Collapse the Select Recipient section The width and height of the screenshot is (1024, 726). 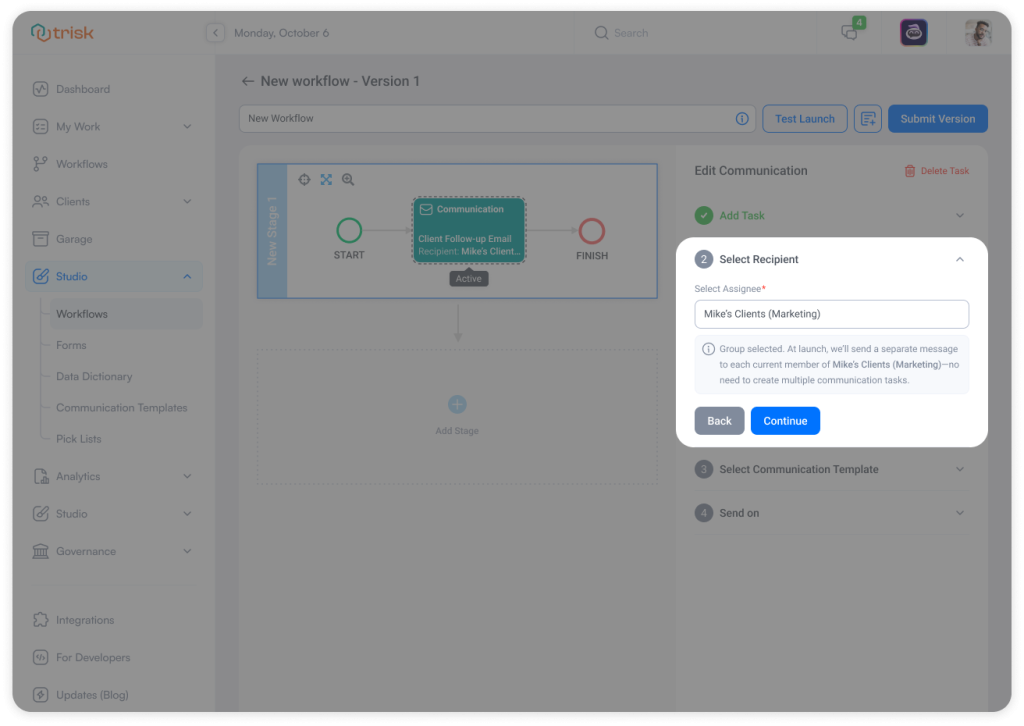[959, 259]
